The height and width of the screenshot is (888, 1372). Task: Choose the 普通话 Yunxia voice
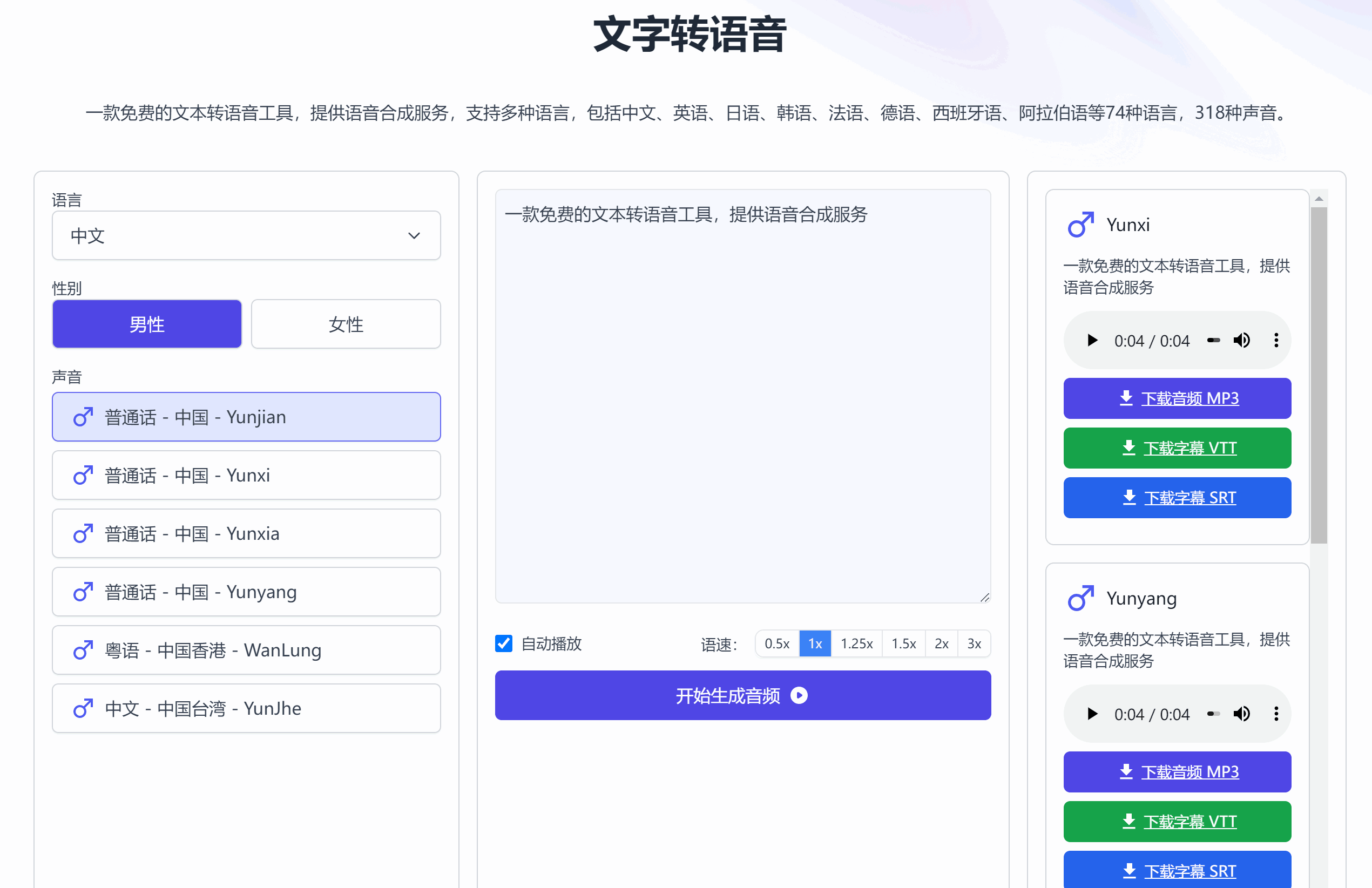click(x=246, y=533)
